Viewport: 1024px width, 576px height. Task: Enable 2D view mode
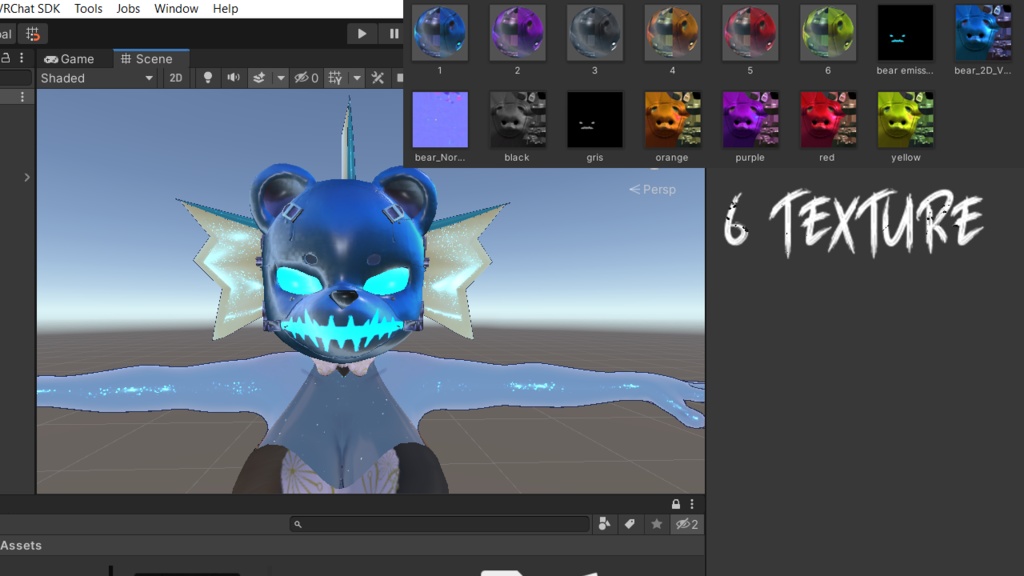[x=175, y=78]
